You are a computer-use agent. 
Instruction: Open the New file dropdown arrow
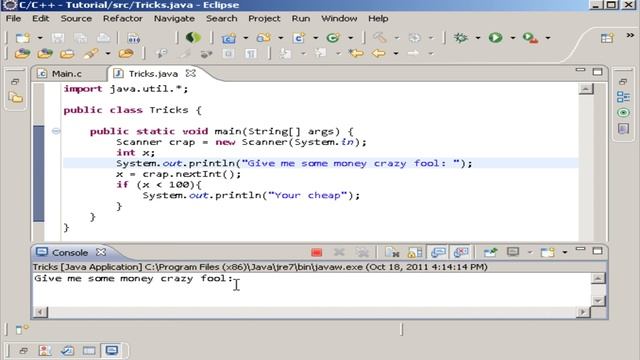(40, 38)
